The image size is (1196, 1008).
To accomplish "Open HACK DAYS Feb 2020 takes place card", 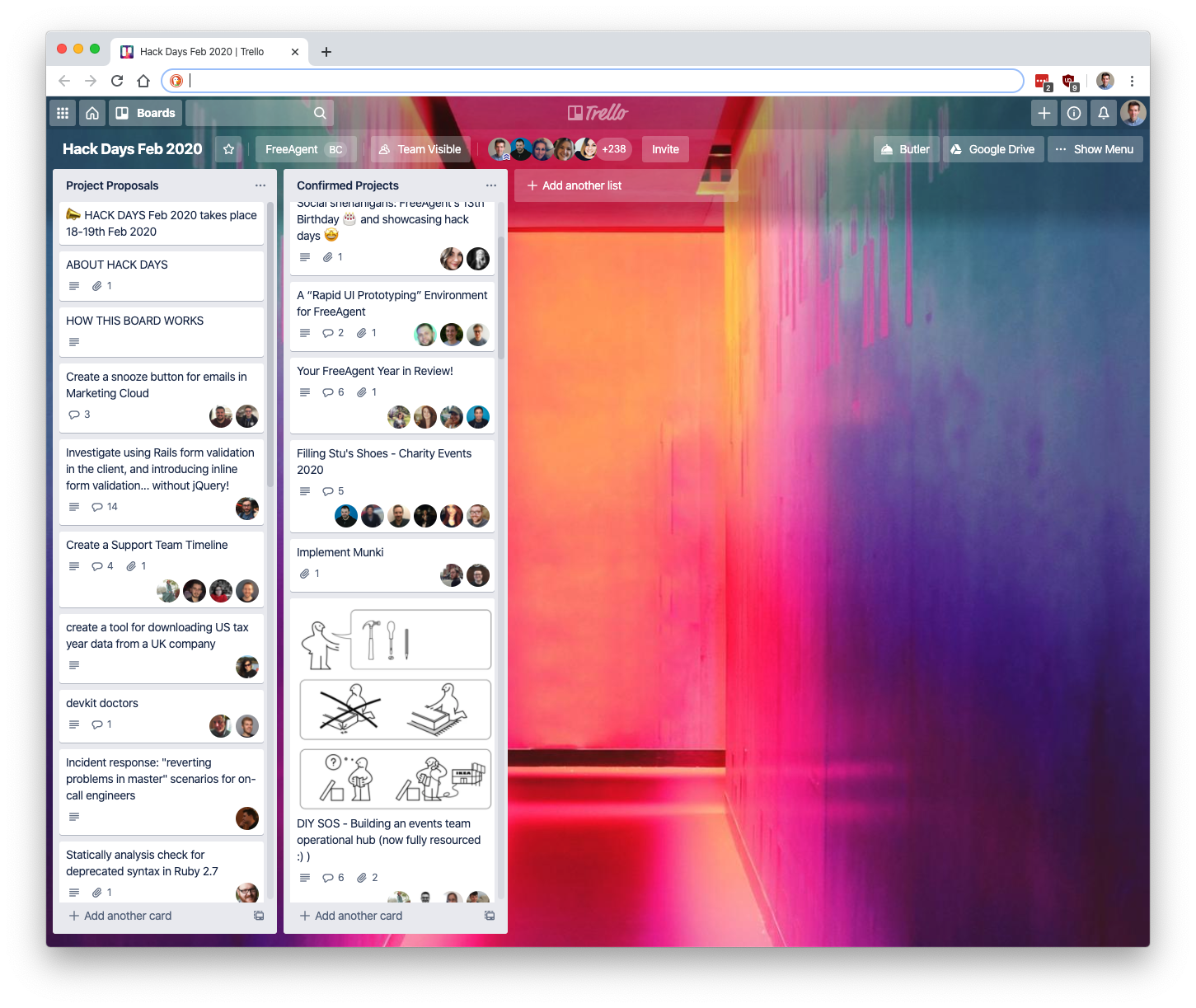I will coord(162,223).
